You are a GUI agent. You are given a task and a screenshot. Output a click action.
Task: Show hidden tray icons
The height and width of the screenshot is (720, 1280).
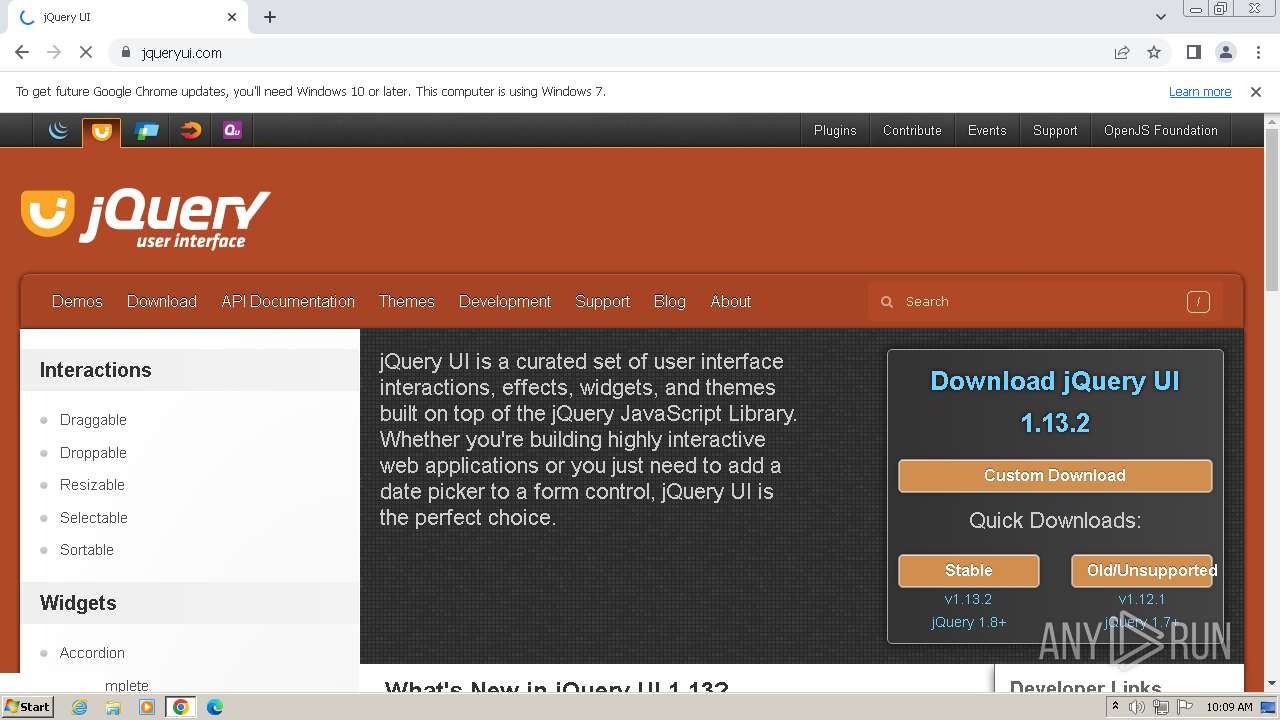point(1115,707)
